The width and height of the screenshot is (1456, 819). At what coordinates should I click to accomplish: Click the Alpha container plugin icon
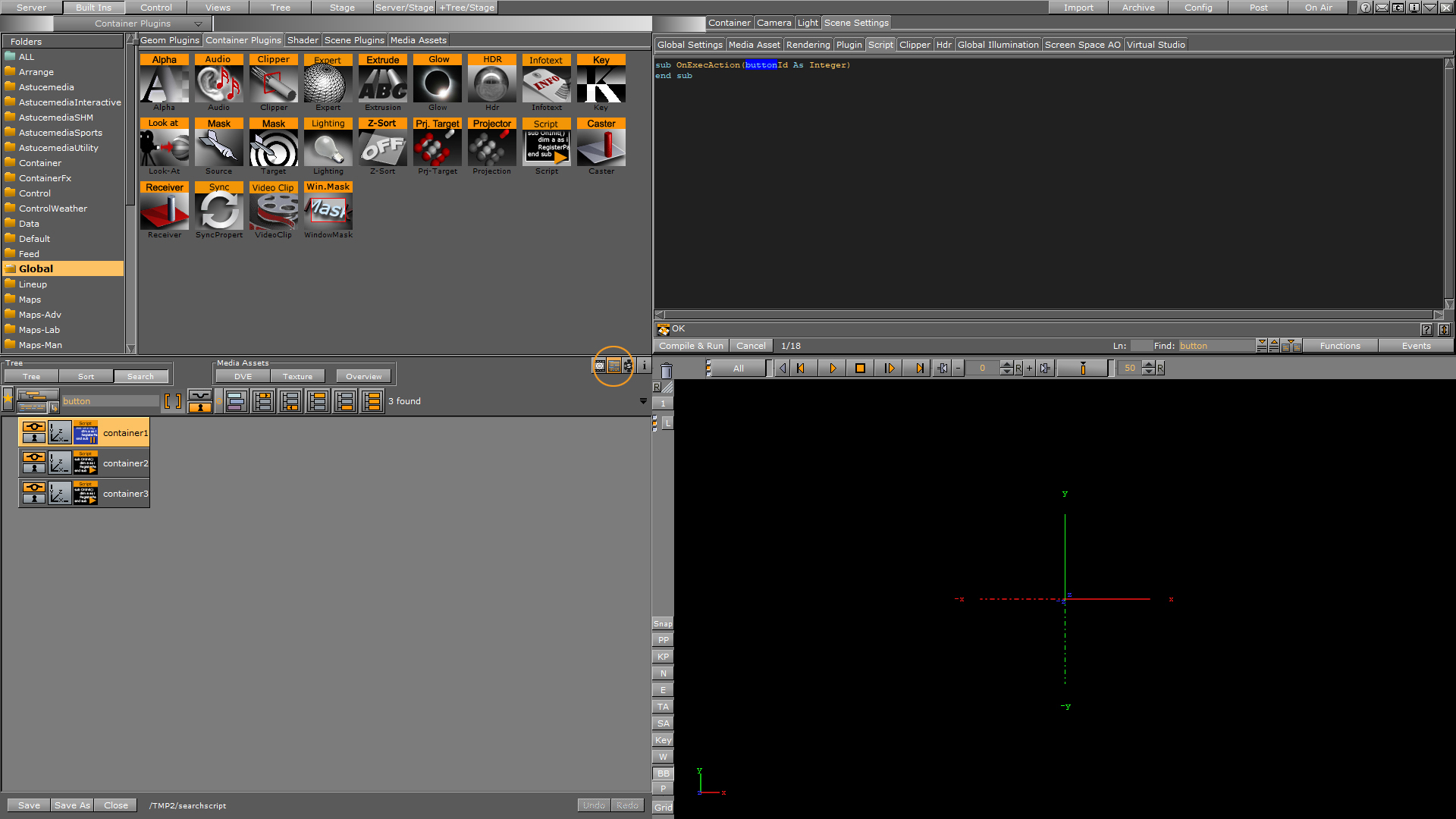pos(163,84)
